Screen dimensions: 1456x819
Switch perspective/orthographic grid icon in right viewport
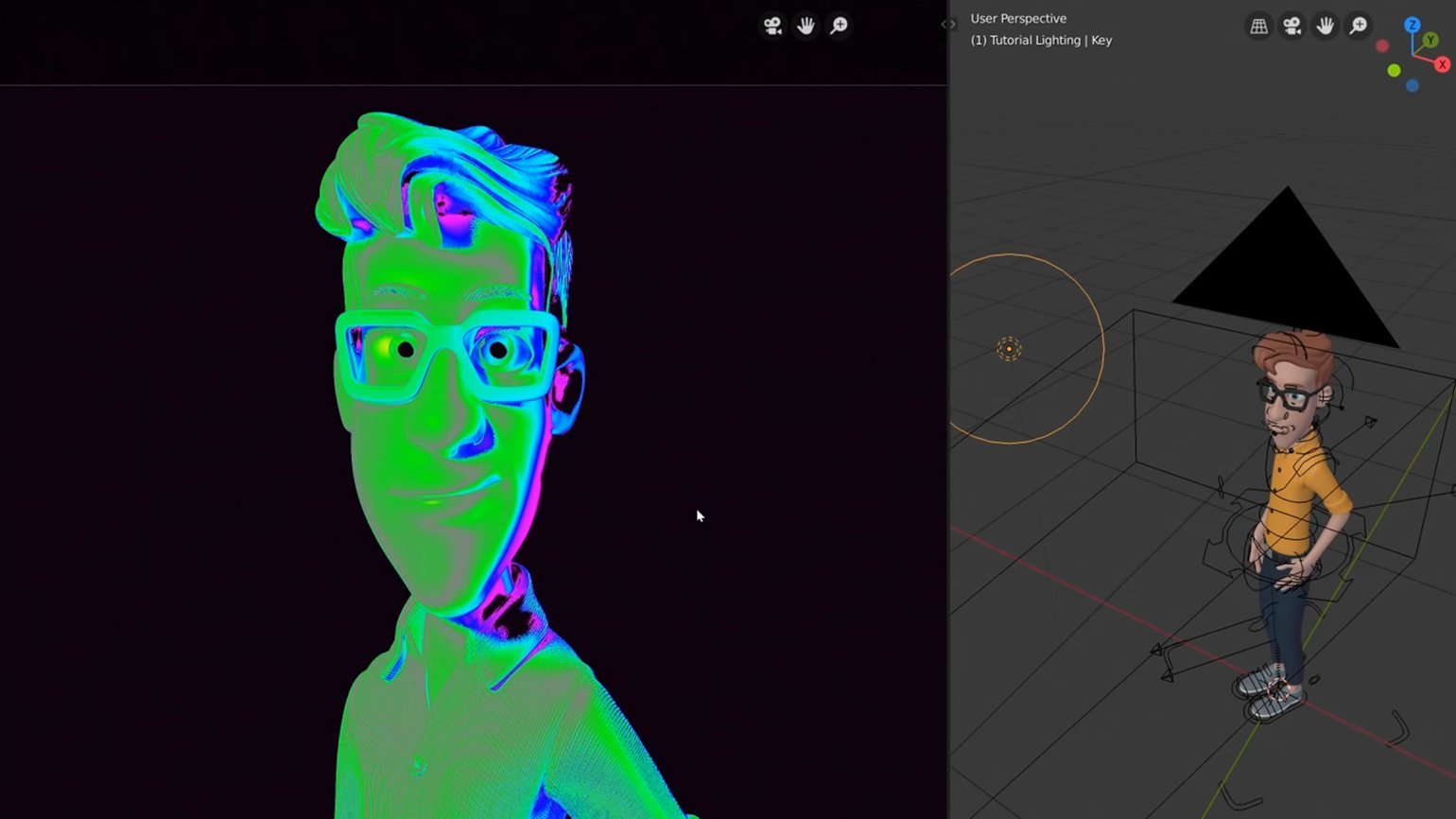coord(1258,26)
